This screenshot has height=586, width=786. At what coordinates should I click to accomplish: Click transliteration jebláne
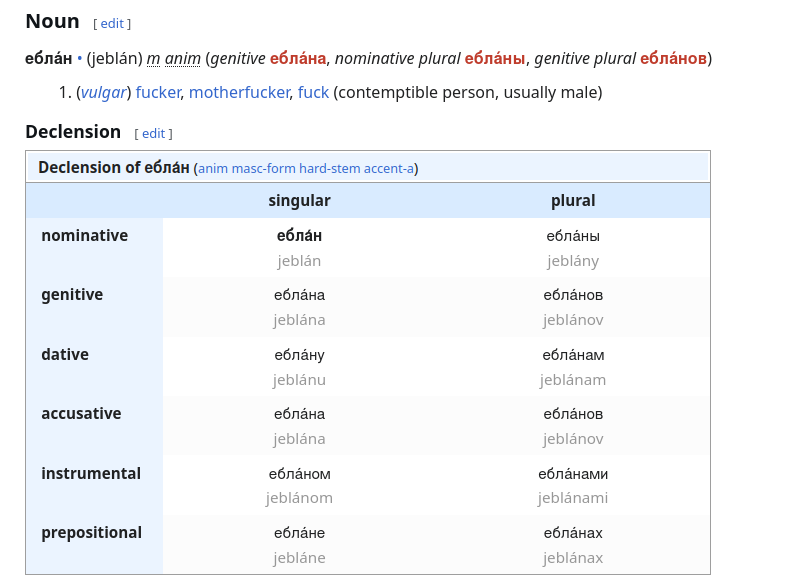(x=299, y=558)
